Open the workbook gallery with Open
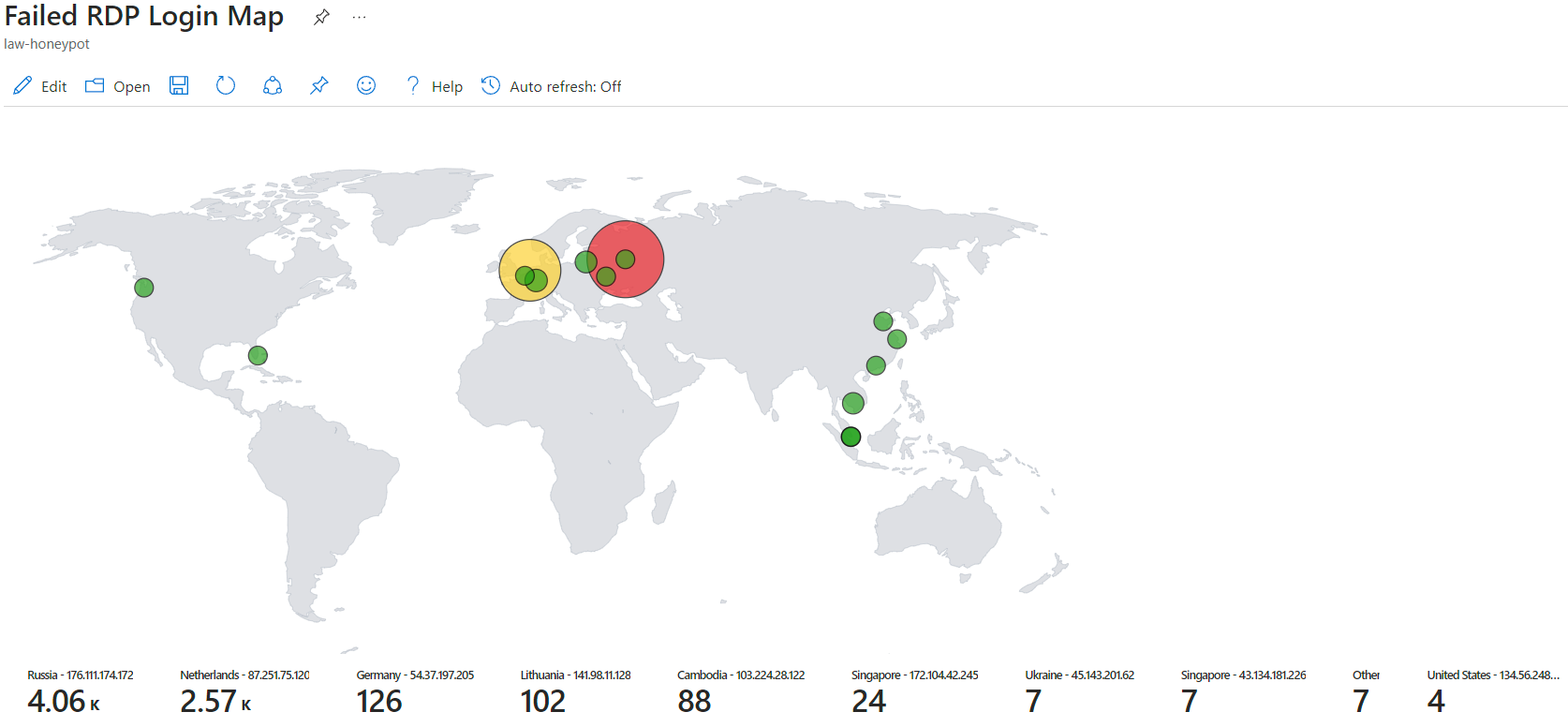The height and width of the screenshot is (727, 1568). 118,86
